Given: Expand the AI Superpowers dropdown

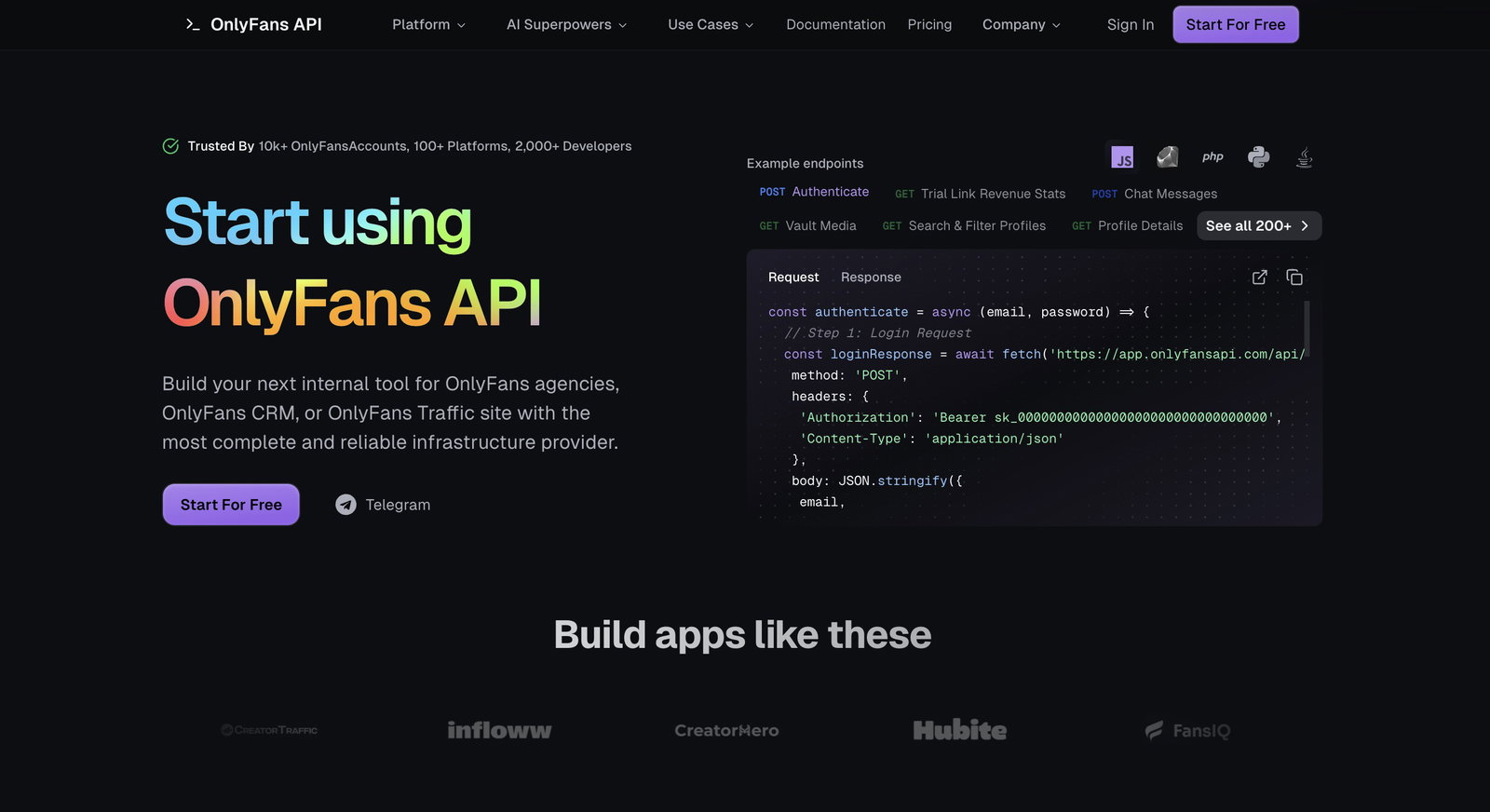Looking at the screenshot, I should pos(567,24).
